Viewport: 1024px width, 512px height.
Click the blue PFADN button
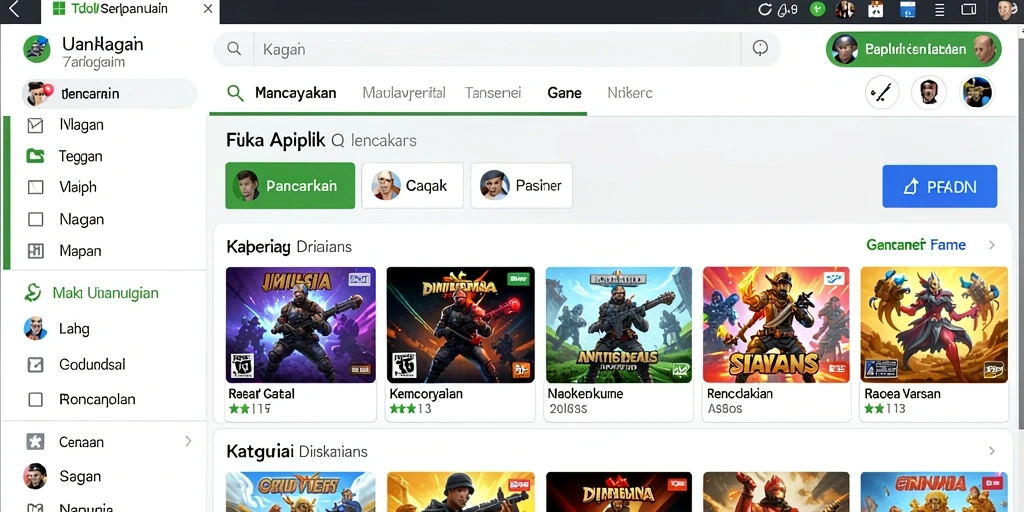click(939, 187)
